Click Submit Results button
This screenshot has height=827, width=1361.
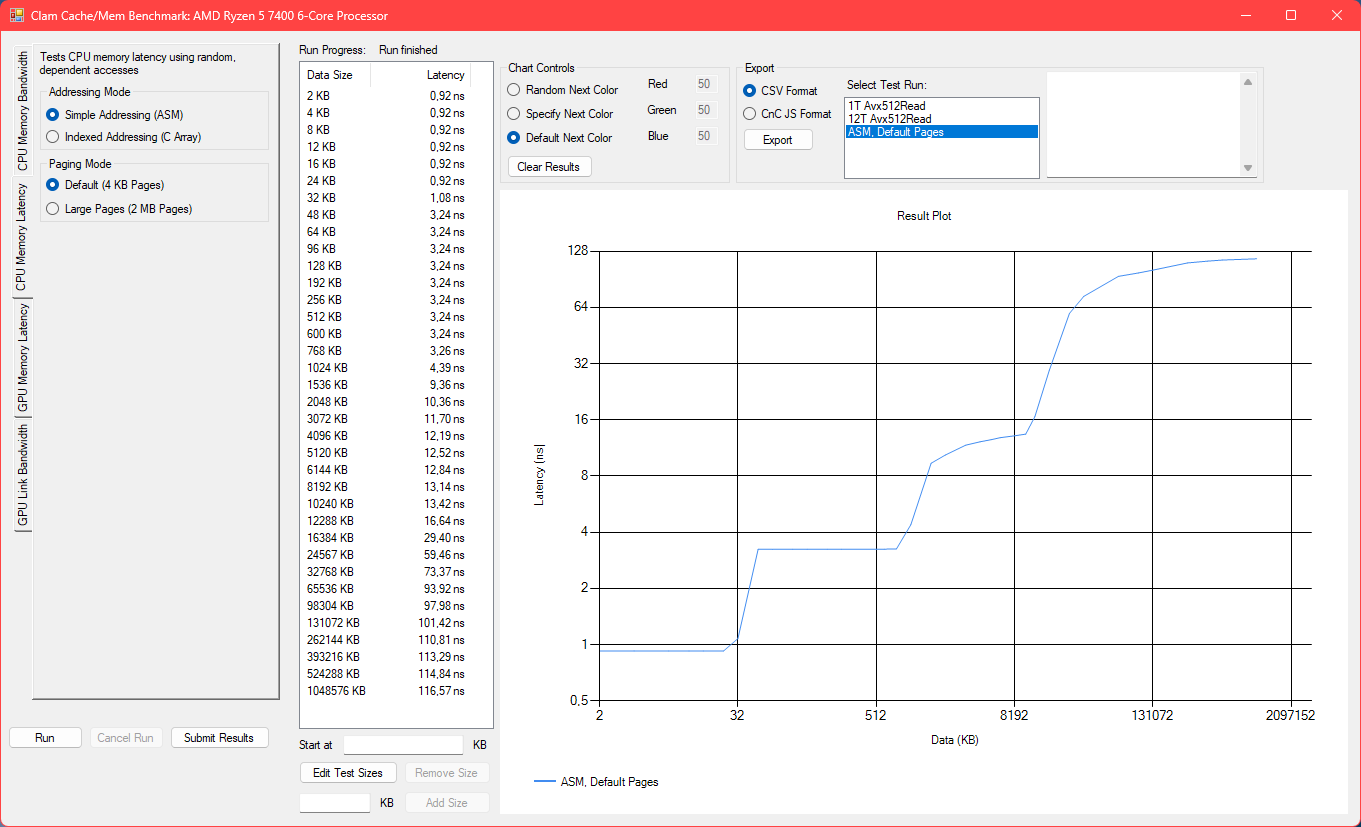219,738
